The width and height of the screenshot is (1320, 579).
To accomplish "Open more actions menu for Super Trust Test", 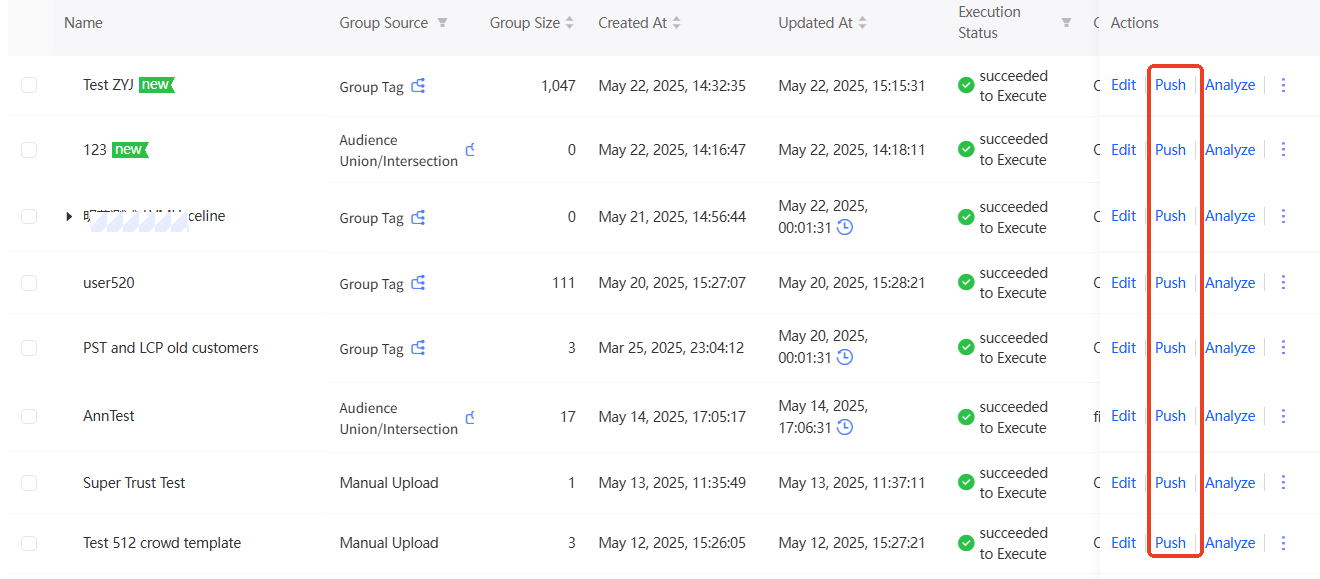I will coord(1284,483).
